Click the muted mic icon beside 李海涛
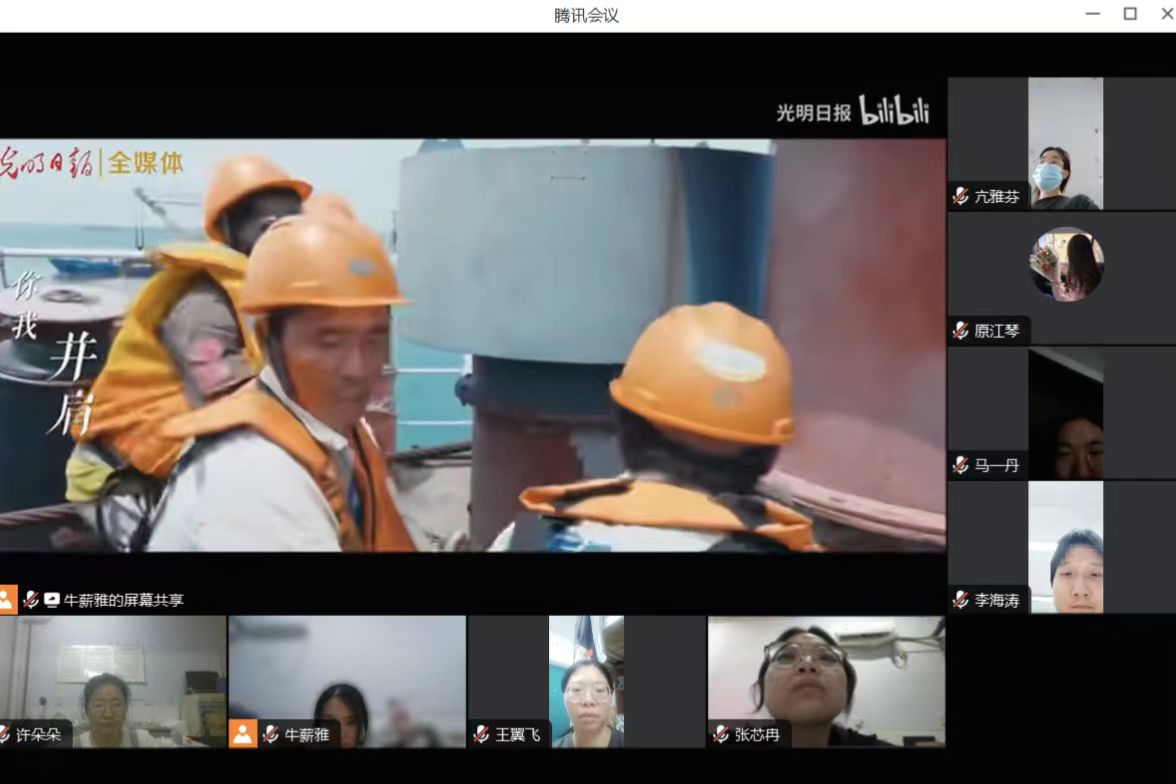Image resolution: width=1176 pixels, height=784 pixels. coord(961,600)
